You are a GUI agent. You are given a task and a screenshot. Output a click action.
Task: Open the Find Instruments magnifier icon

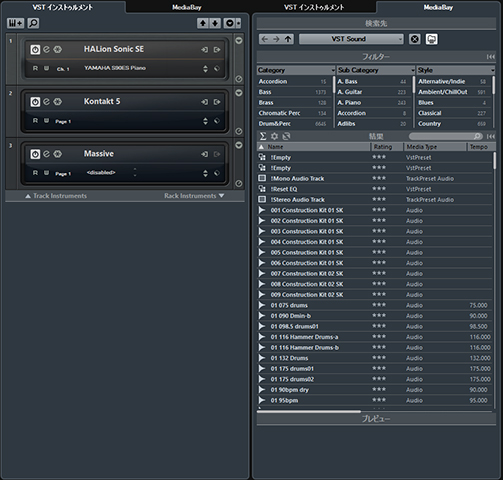[x=33, y=23]
